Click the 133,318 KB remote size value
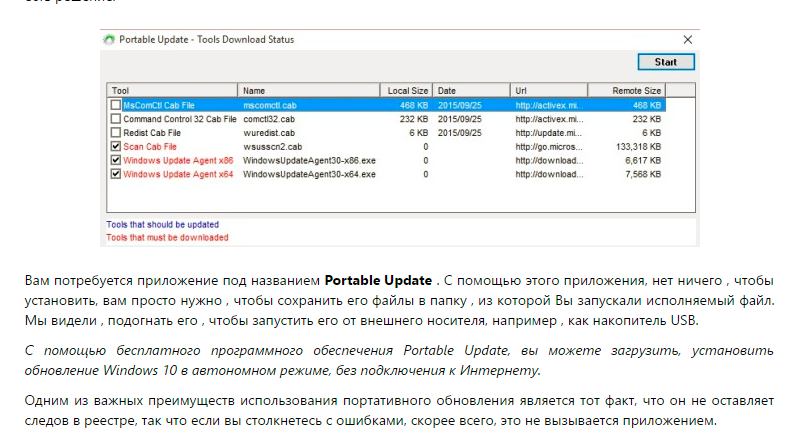Image resolution: width=788 pixels, height=444 pixels. (x=638, y=147)
